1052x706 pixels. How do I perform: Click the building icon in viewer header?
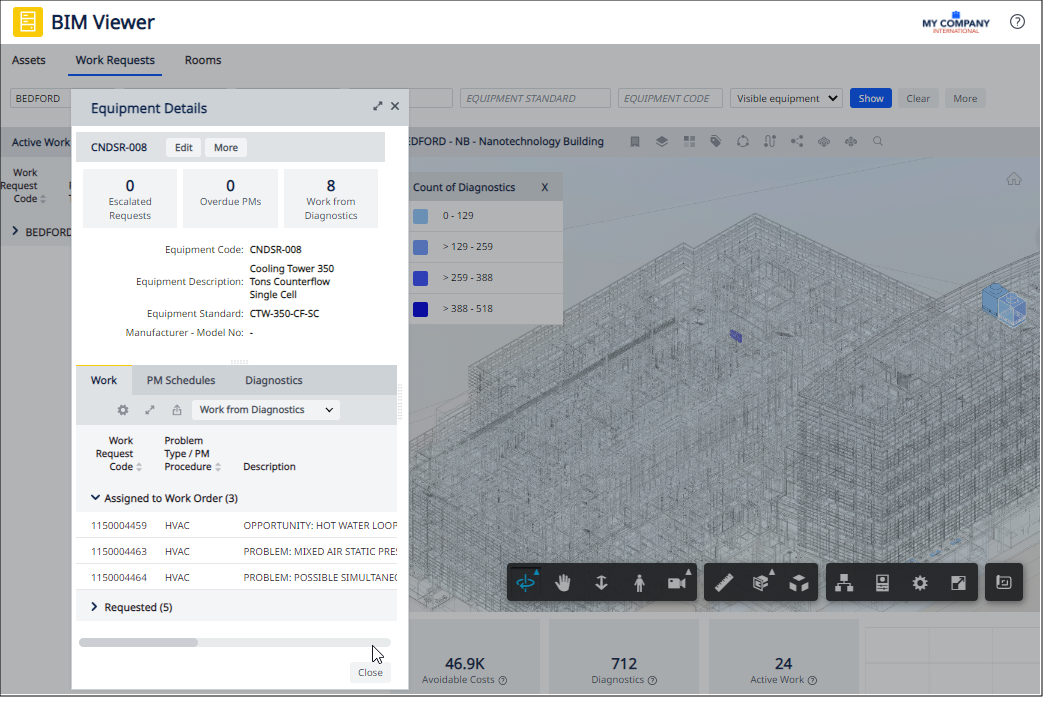tap(635, 142)
